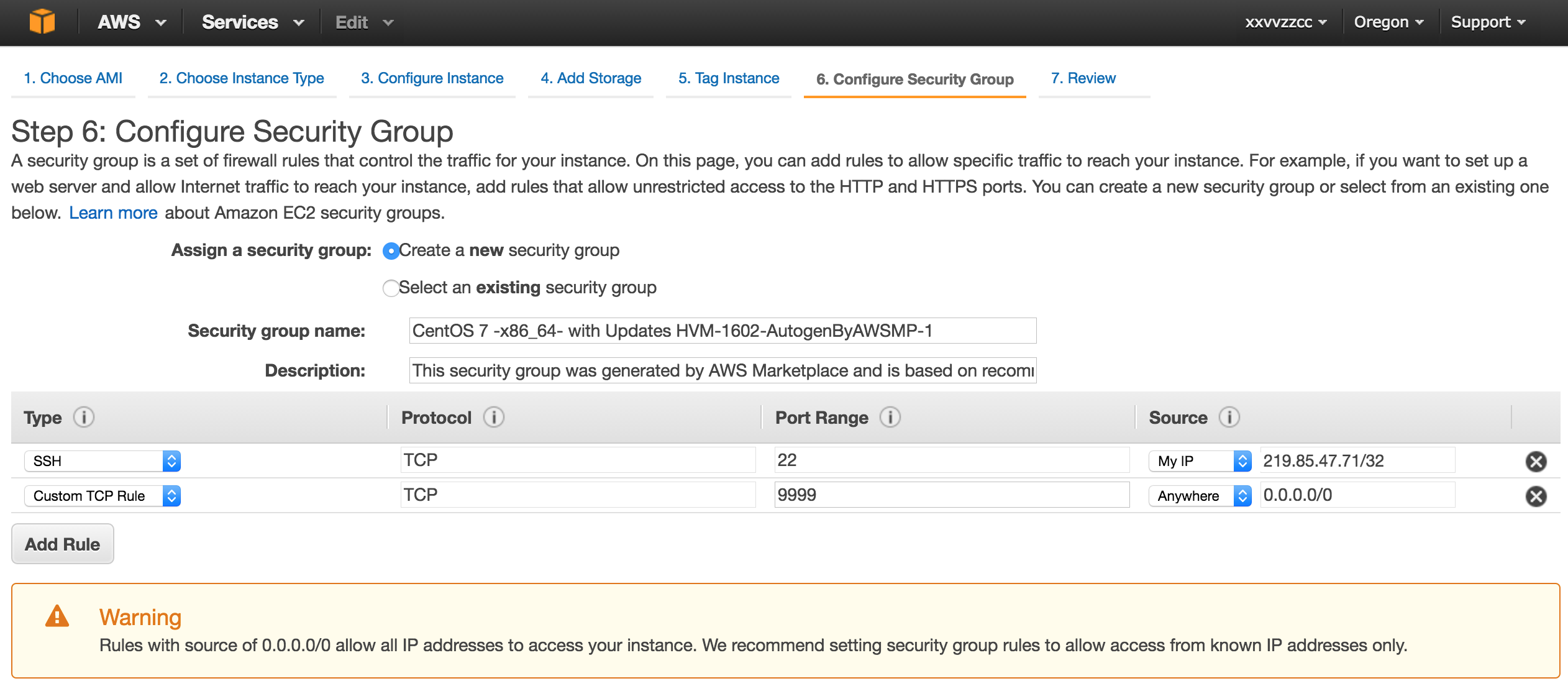Open the Edit dropdown menu
1568x686 pixels.
pos(364,22)
